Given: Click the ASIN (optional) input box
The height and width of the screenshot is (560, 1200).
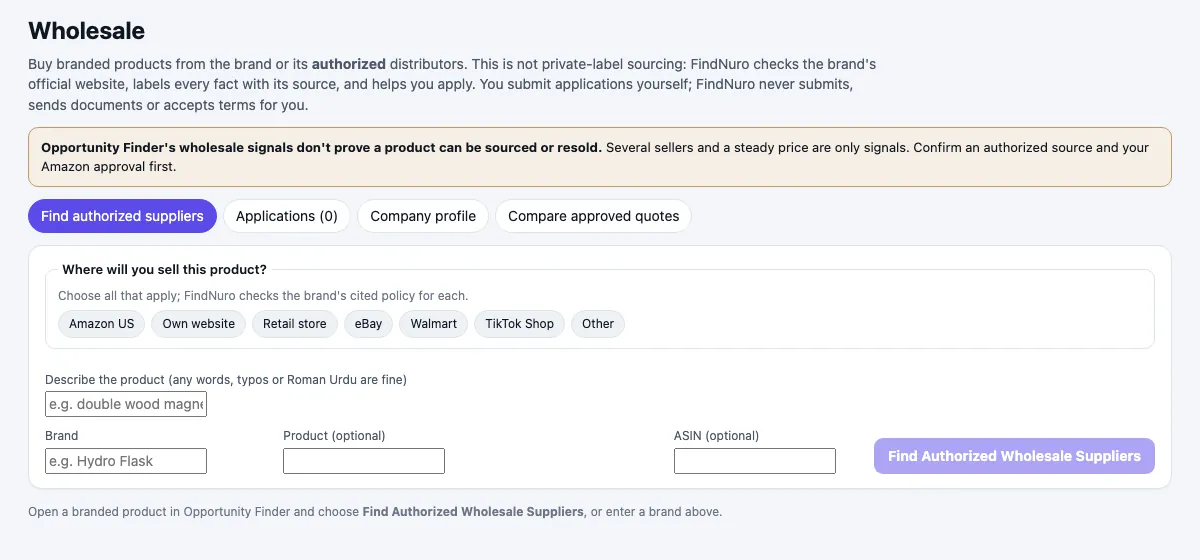Looking at the screenshot, I should point(755,461).
